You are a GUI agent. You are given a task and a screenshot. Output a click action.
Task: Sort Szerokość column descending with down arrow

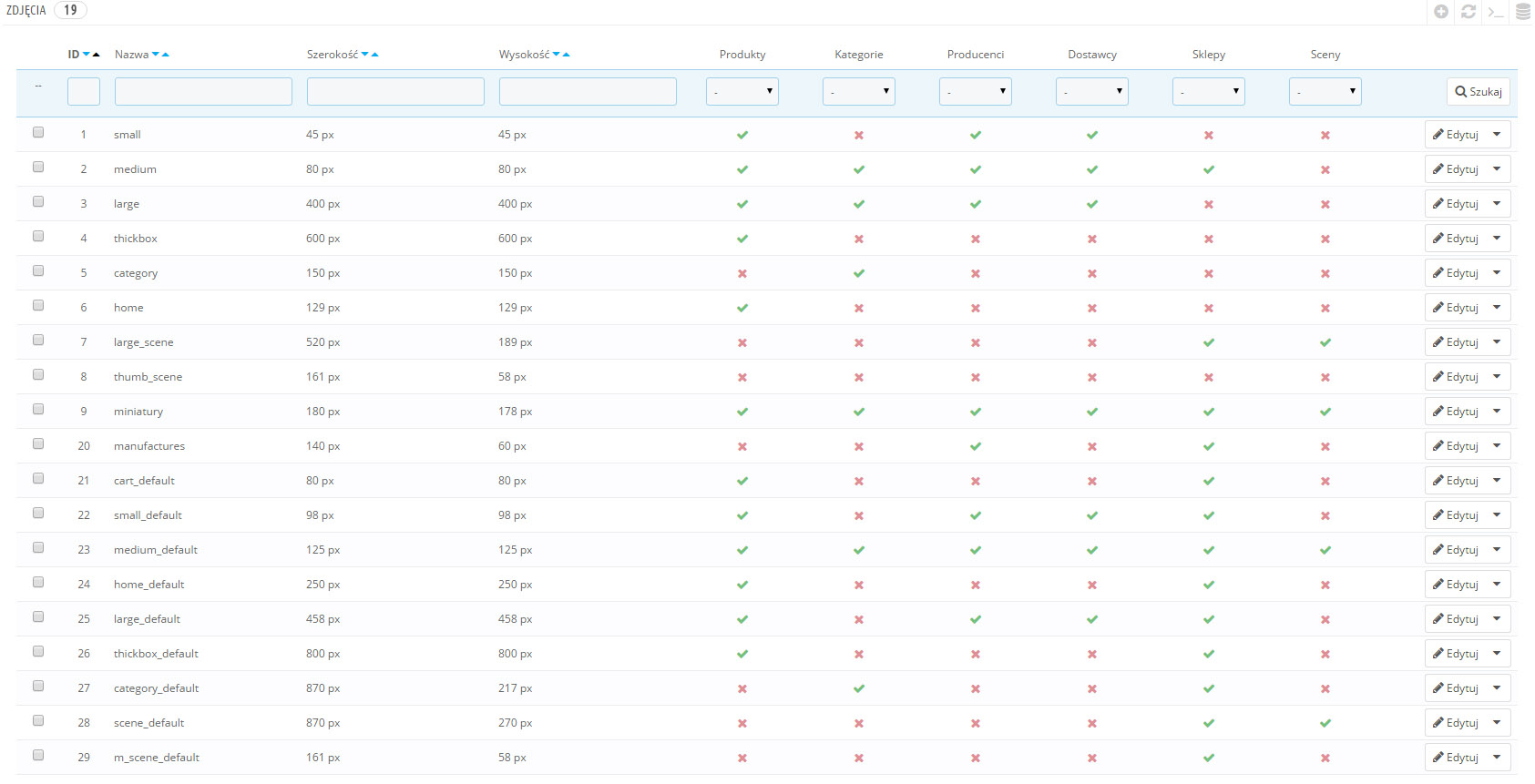click(x=365, y=55)
